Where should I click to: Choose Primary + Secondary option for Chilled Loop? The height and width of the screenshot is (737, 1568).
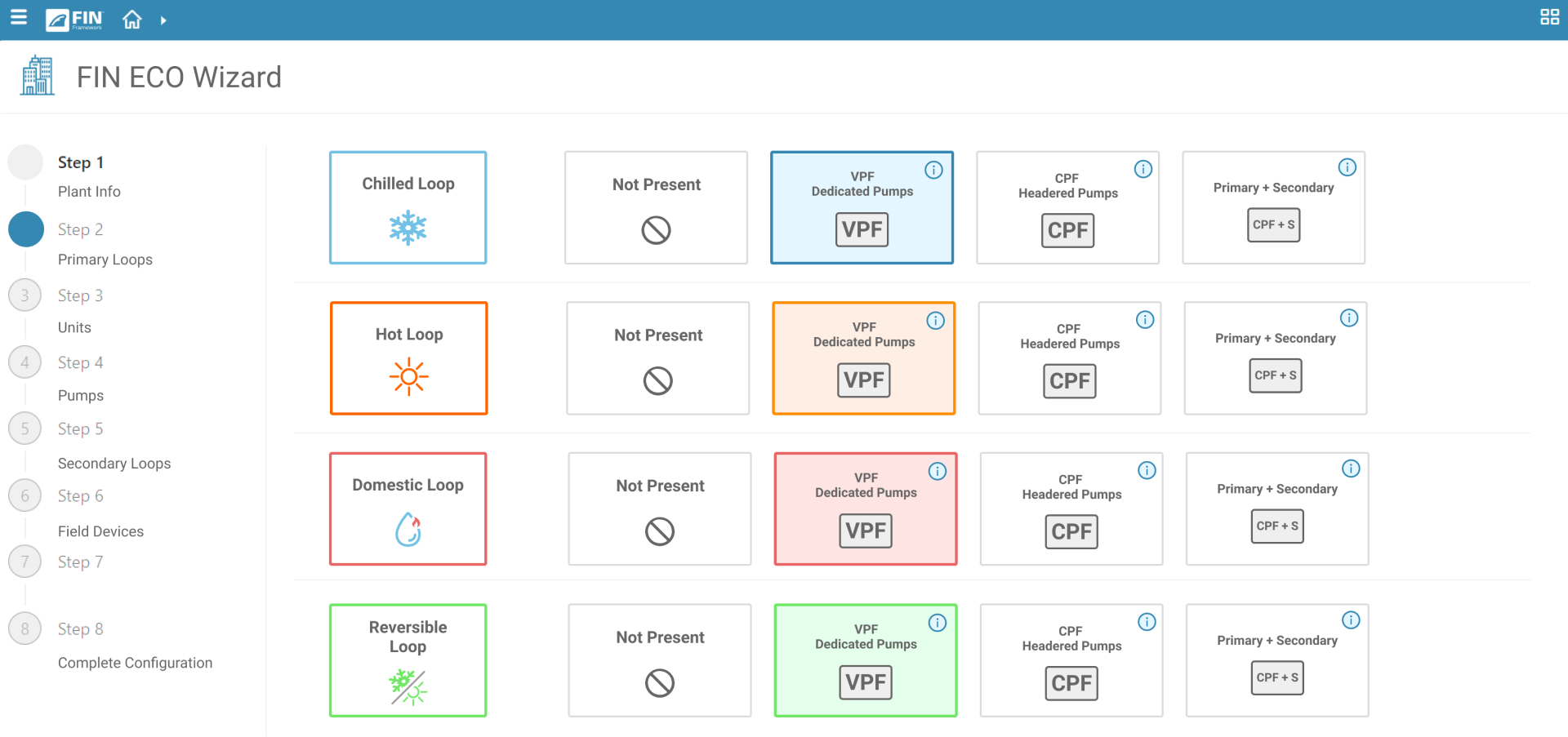click(x=1273, y=207)
